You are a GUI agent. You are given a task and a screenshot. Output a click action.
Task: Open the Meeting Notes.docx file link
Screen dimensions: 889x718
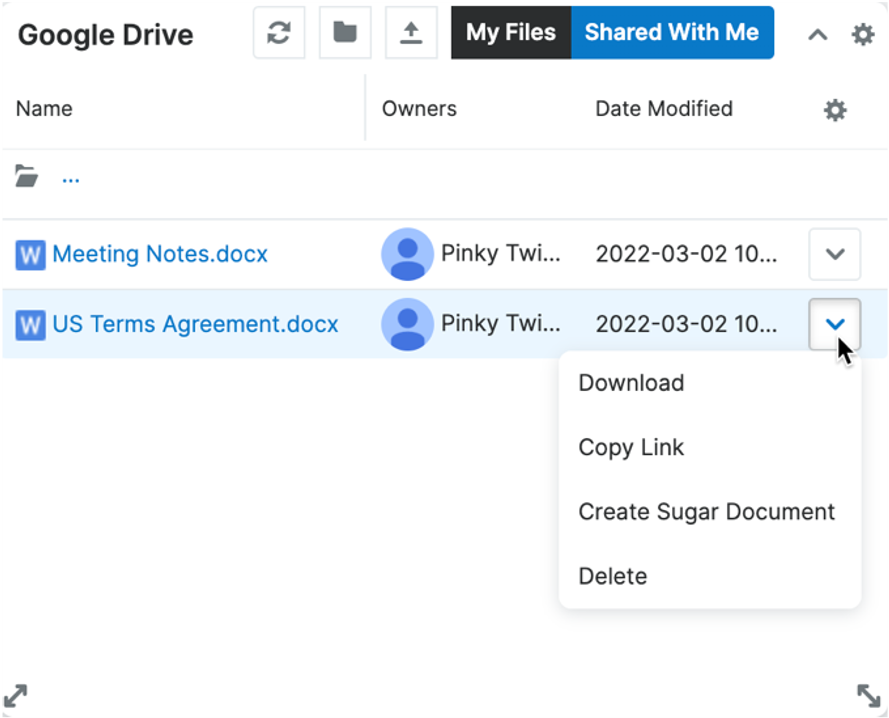(x=160, y=254)
